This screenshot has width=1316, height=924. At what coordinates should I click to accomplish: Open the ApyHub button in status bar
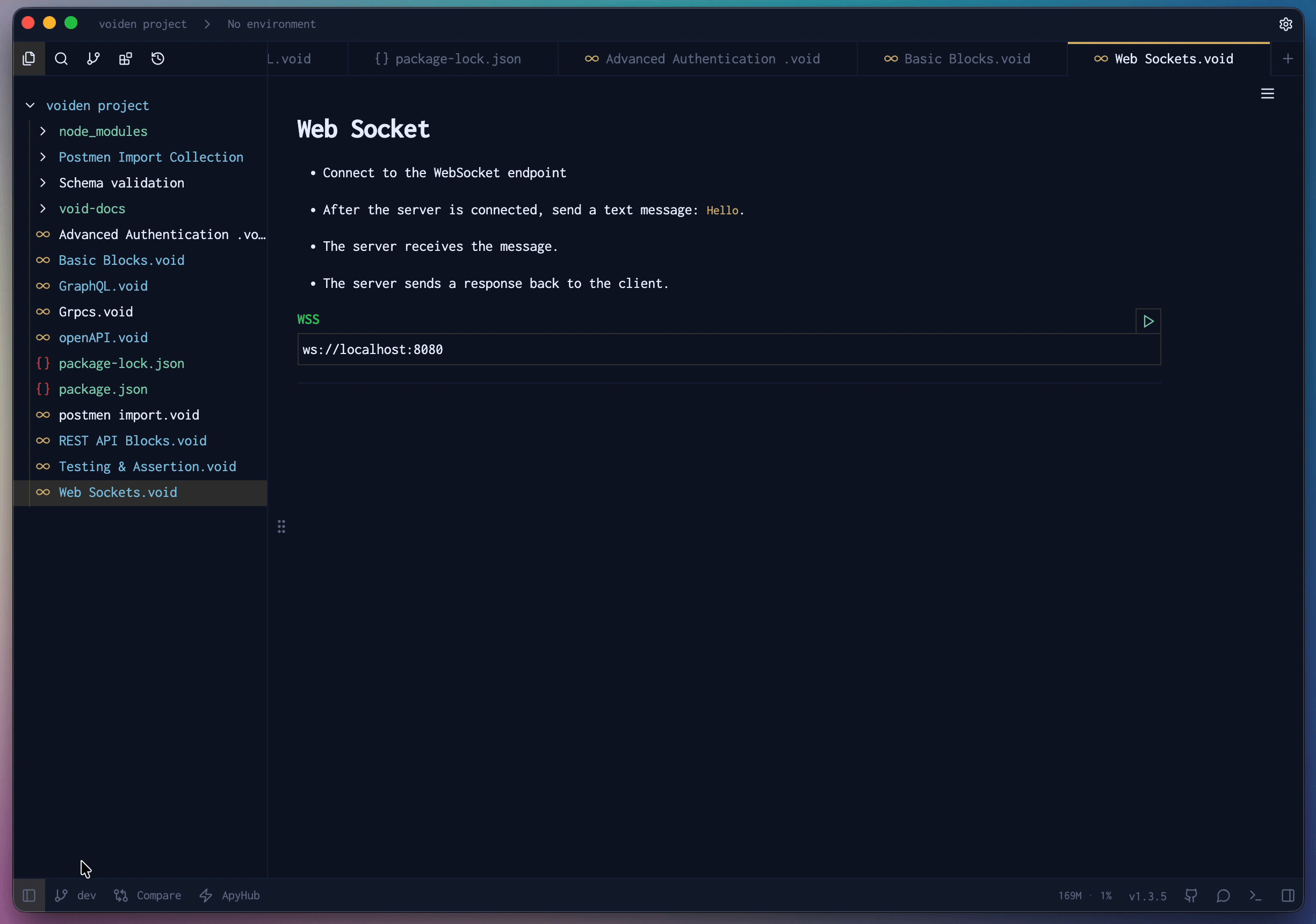coord(229,896)
